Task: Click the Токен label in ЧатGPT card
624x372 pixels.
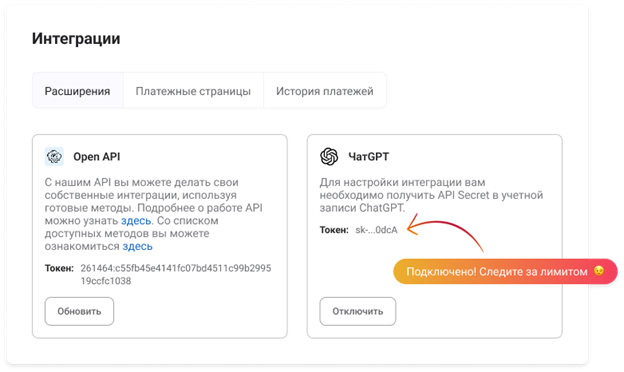Action: click(x=334, y=230)
